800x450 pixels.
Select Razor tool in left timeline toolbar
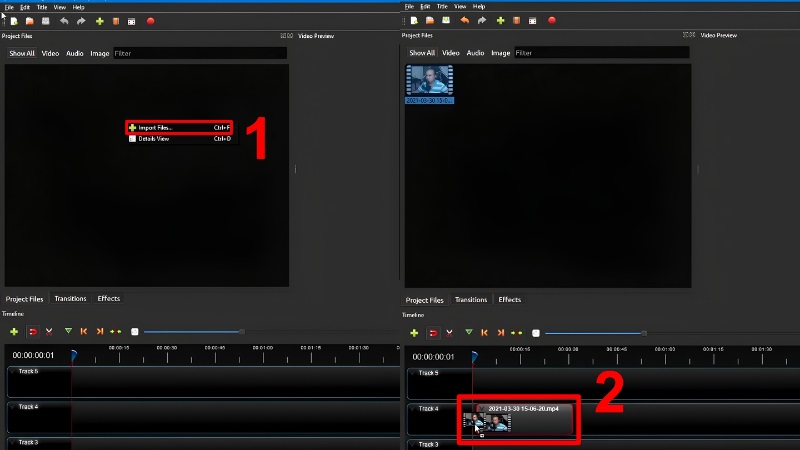[49, 332]
